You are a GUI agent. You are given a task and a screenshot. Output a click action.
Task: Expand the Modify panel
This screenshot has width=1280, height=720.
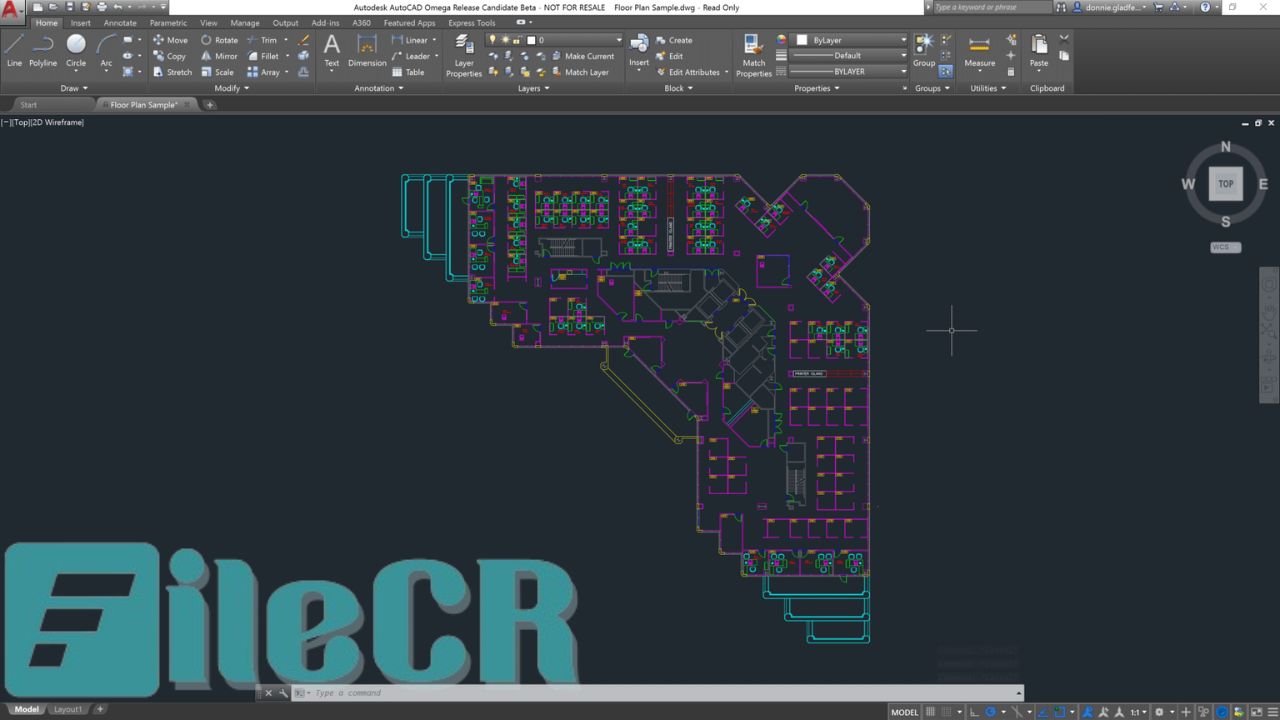point(232,88)
